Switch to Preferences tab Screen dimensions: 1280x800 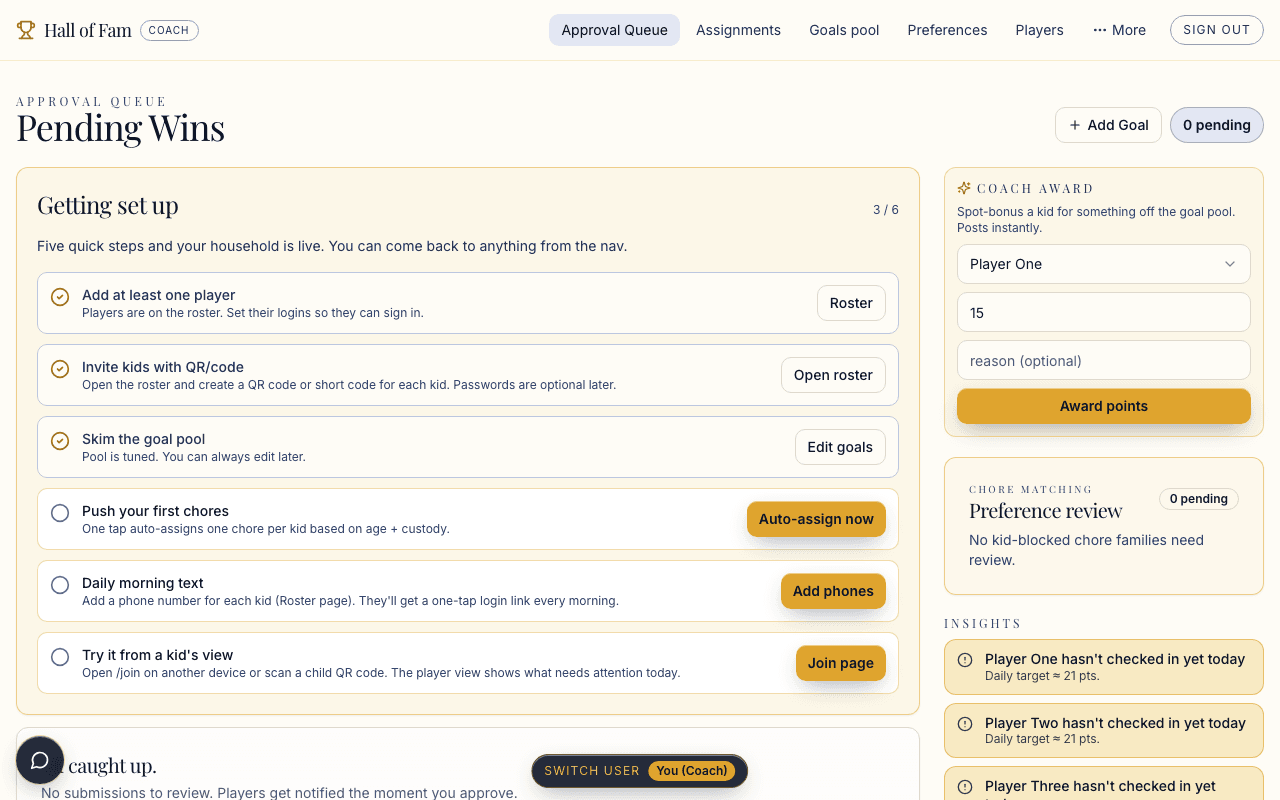[947, 30]
